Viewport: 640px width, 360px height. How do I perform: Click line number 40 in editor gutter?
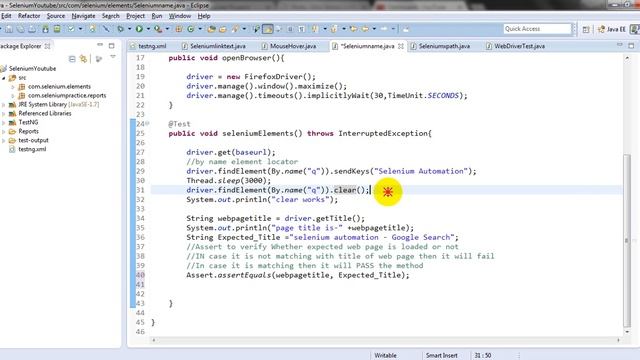click(140, 275)
